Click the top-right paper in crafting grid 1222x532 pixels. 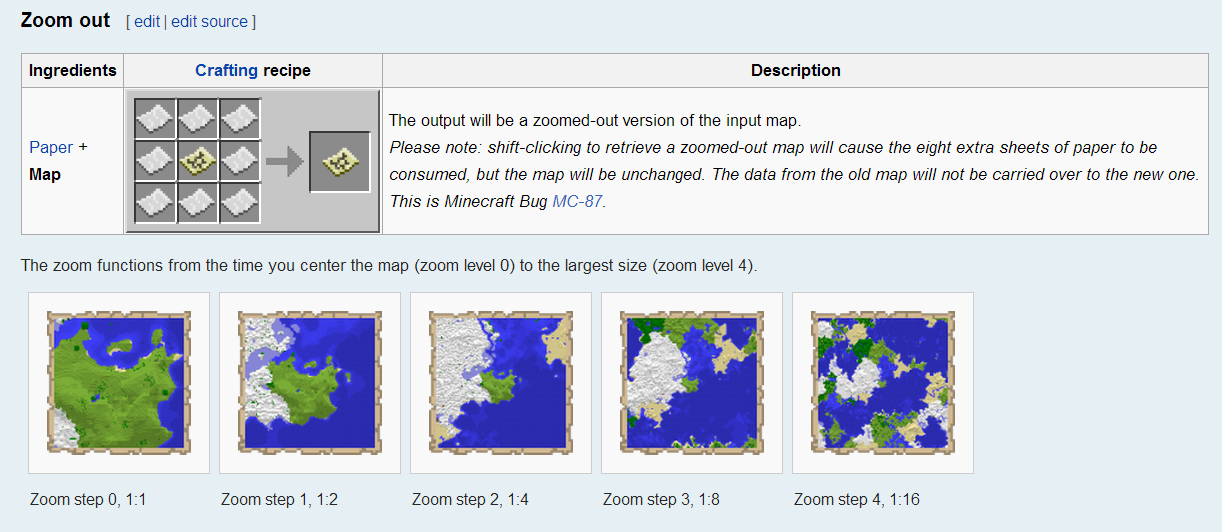coord(239,119)
